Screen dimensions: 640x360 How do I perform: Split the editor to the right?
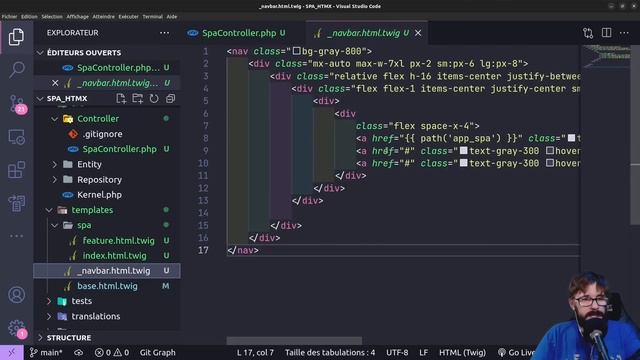pyautogui.click(x=607, y=33)
